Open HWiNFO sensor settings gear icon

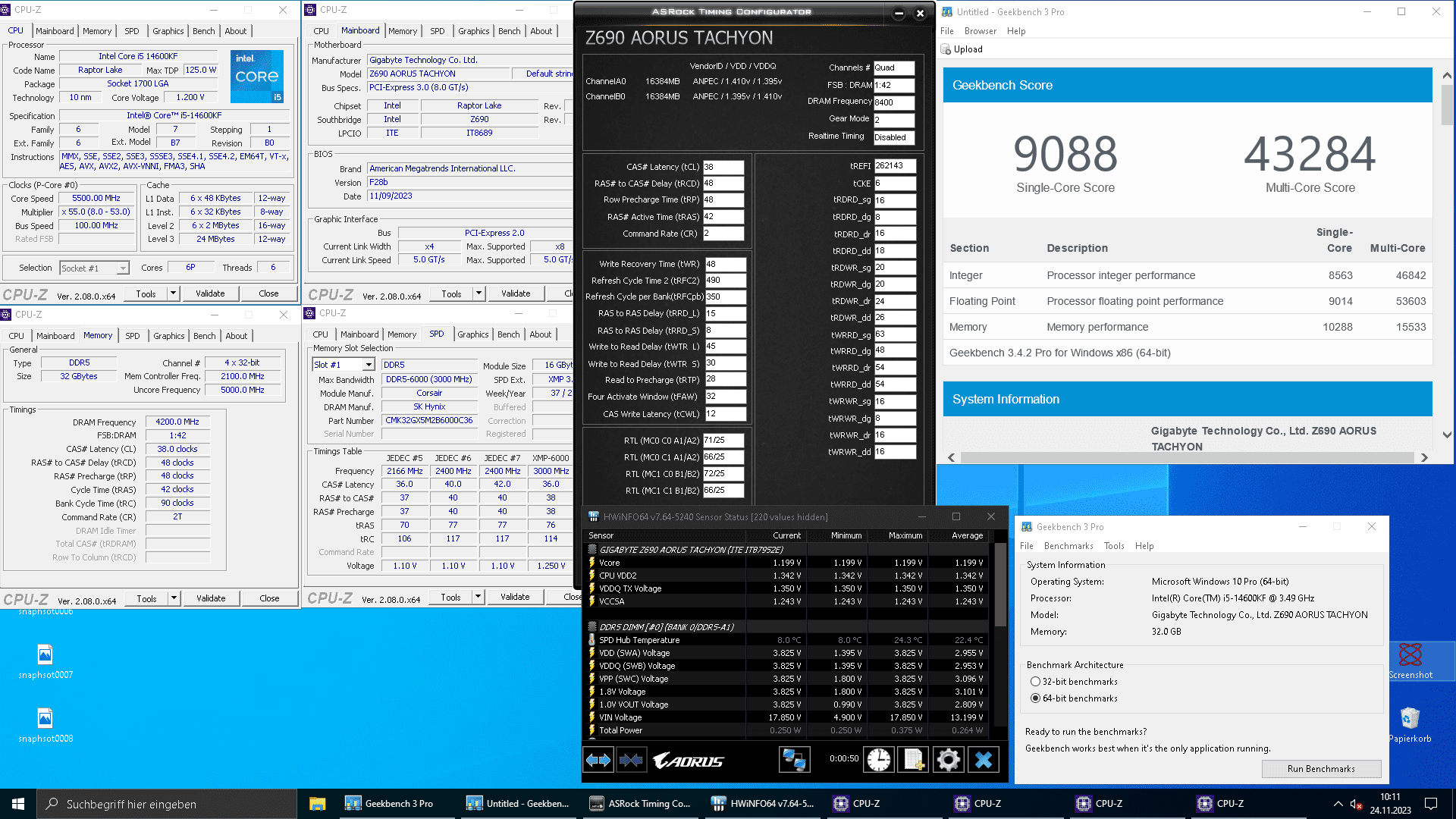[x=948, y=760]
